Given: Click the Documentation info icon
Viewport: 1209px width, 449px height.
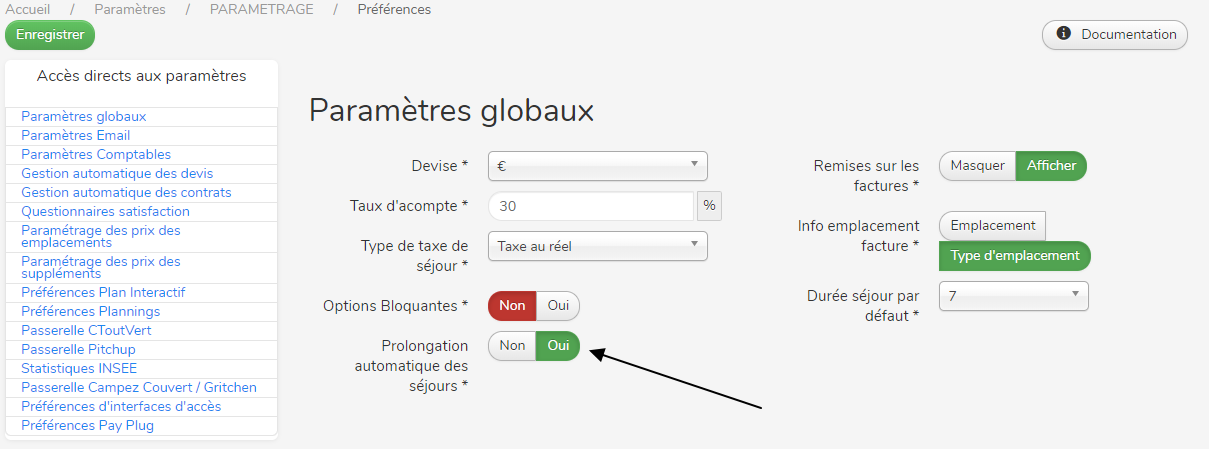Looking at the screenshot, I should pyautogui.click(x=1063, y=34).
